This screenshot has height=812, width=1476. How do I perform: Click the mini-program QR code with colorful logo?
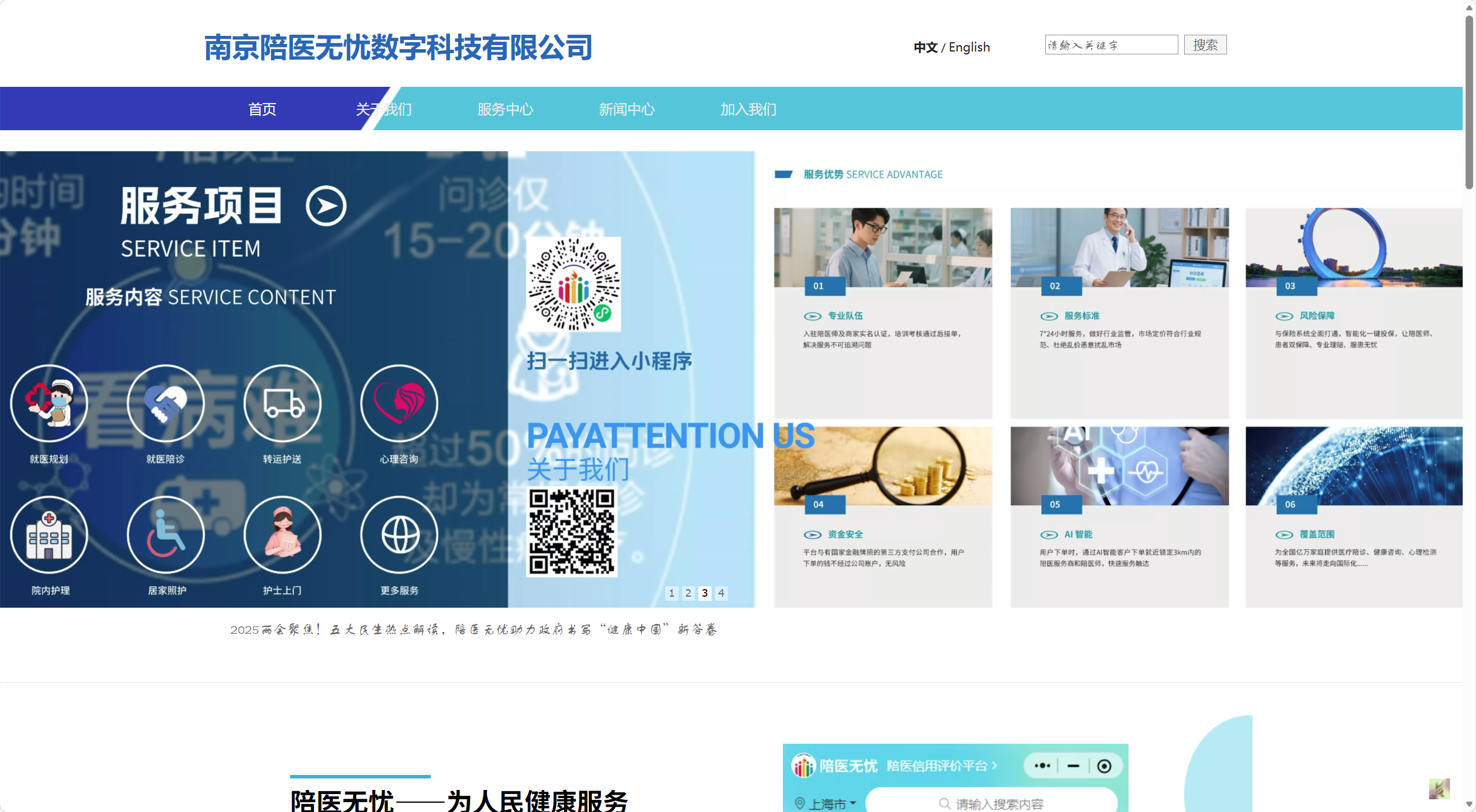pos(573,284)
